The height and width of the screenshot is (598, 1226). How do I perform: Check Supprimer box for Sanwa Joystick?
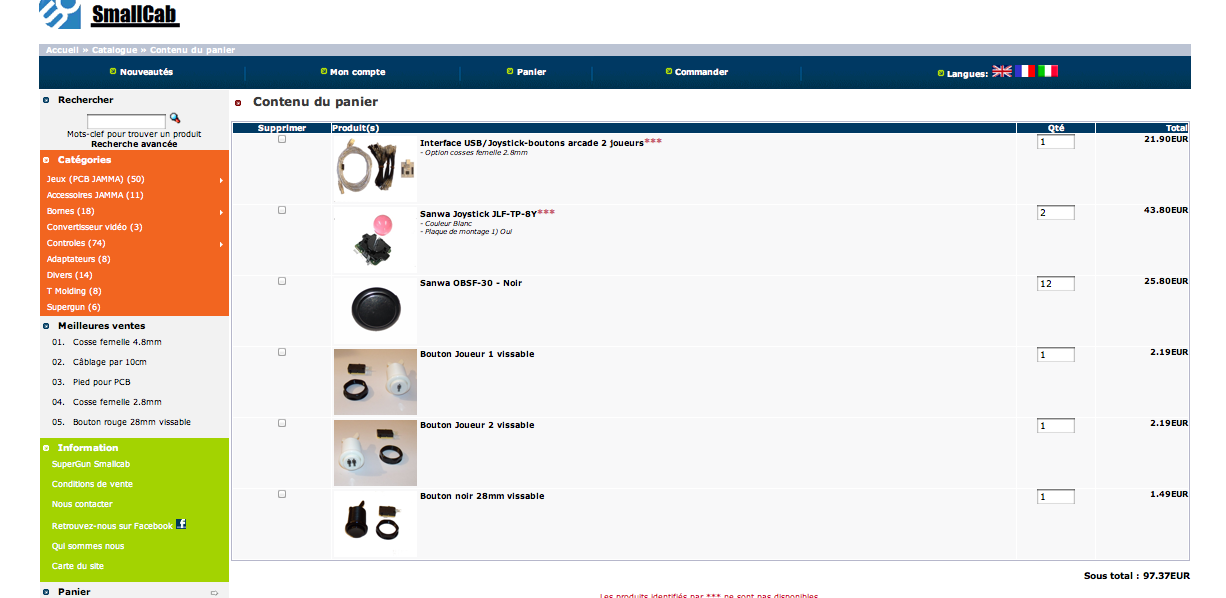click(282, 210)
